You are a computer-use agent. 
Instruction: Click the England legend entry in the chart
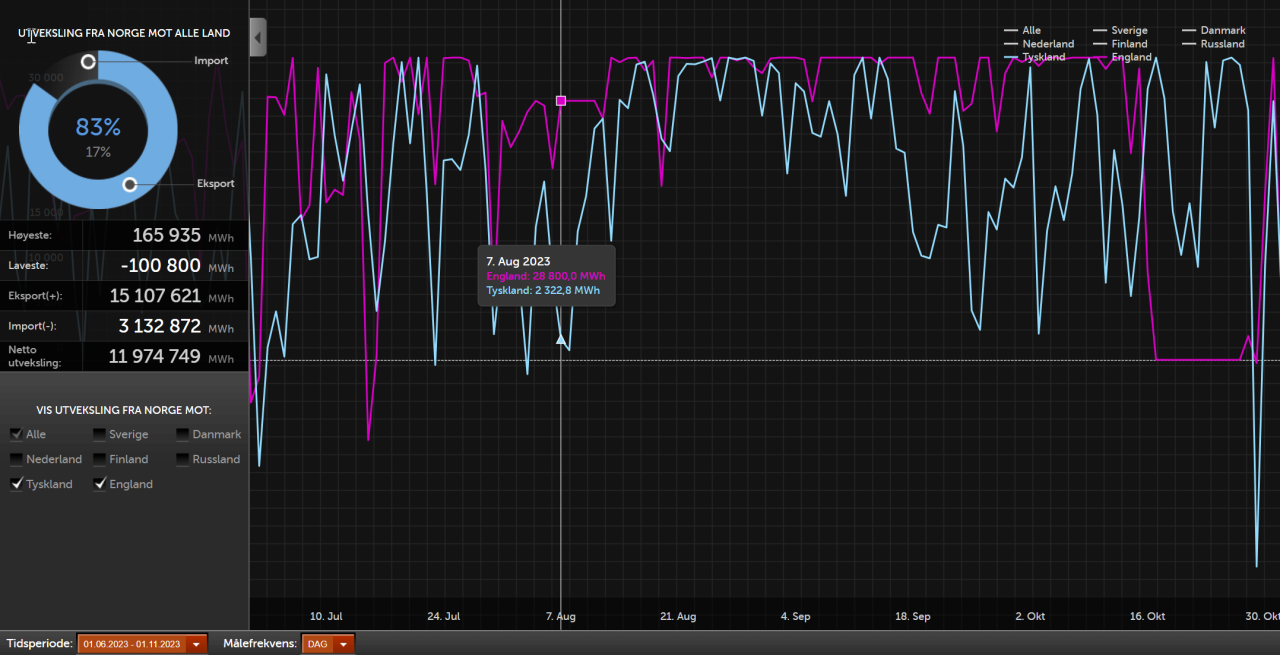click(1130, 58)
